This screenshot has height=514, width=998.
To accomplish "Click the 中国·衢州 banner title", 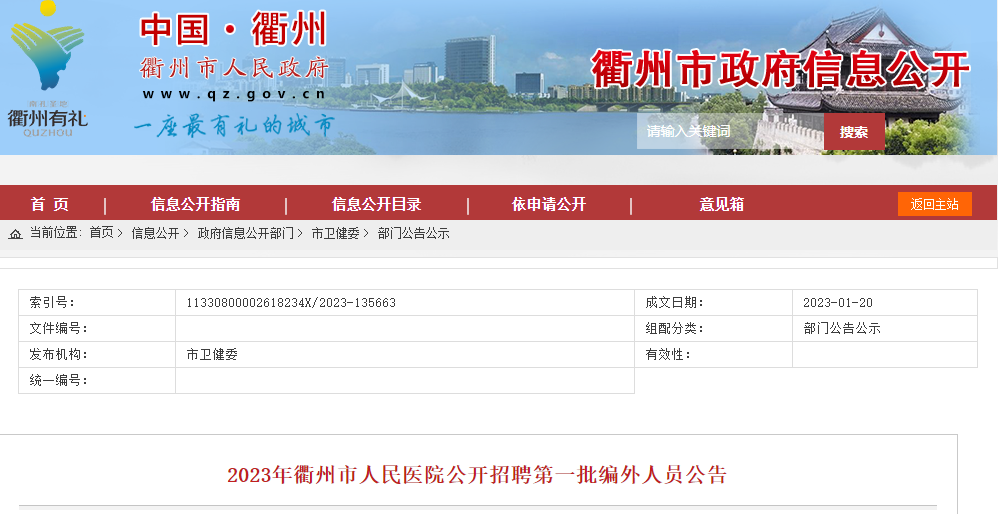I will [233, 29].
